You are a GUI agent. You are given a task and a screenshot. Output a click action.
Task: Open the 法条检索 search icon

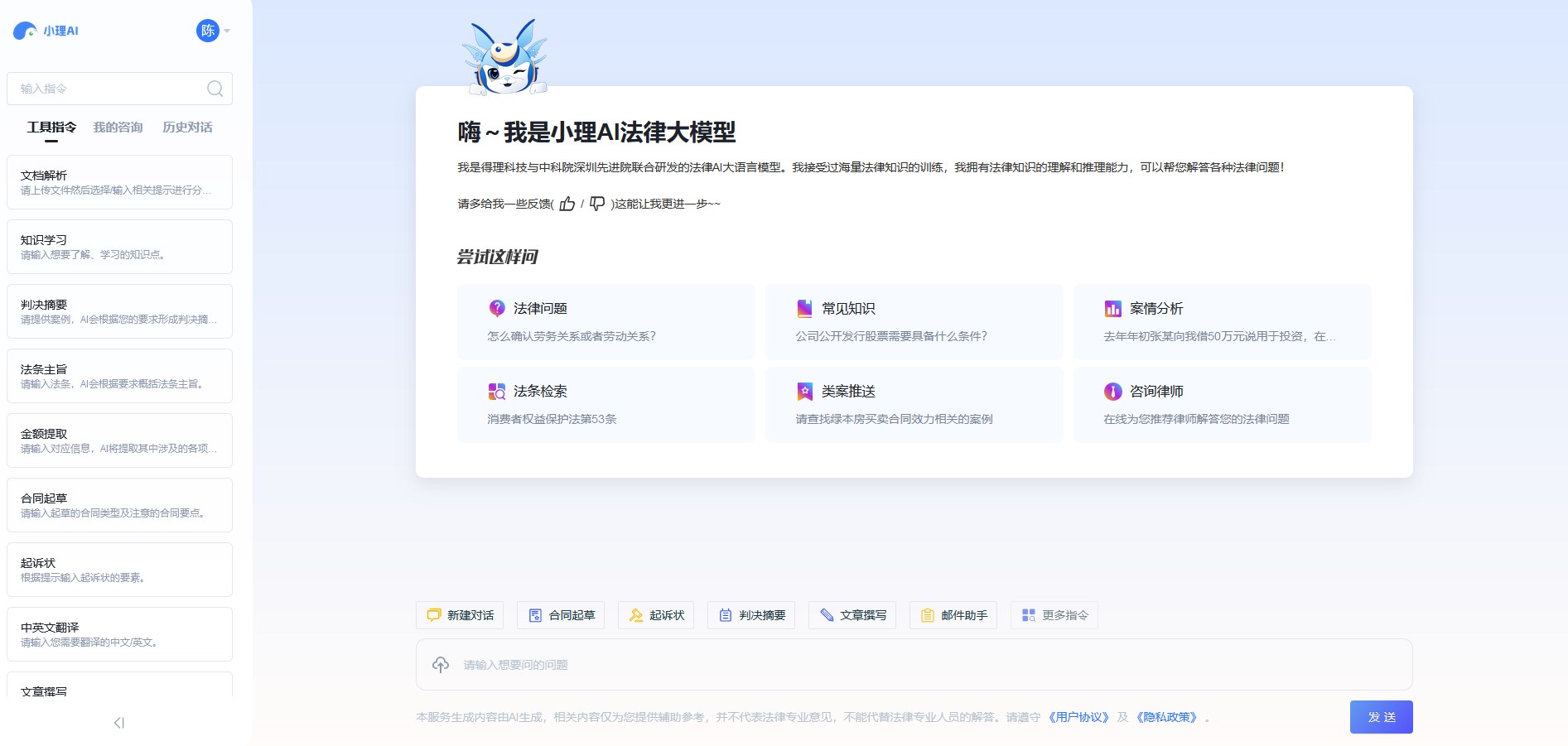tap(495, 391)
